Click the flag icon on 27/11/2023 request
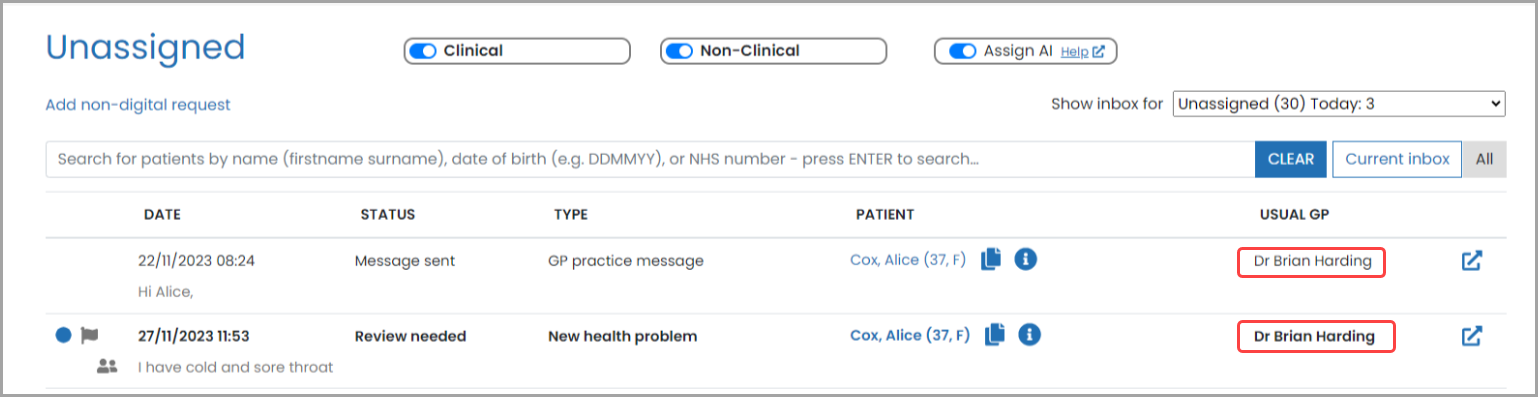This screenshot has height=397, width=1538. click(90, 336)
